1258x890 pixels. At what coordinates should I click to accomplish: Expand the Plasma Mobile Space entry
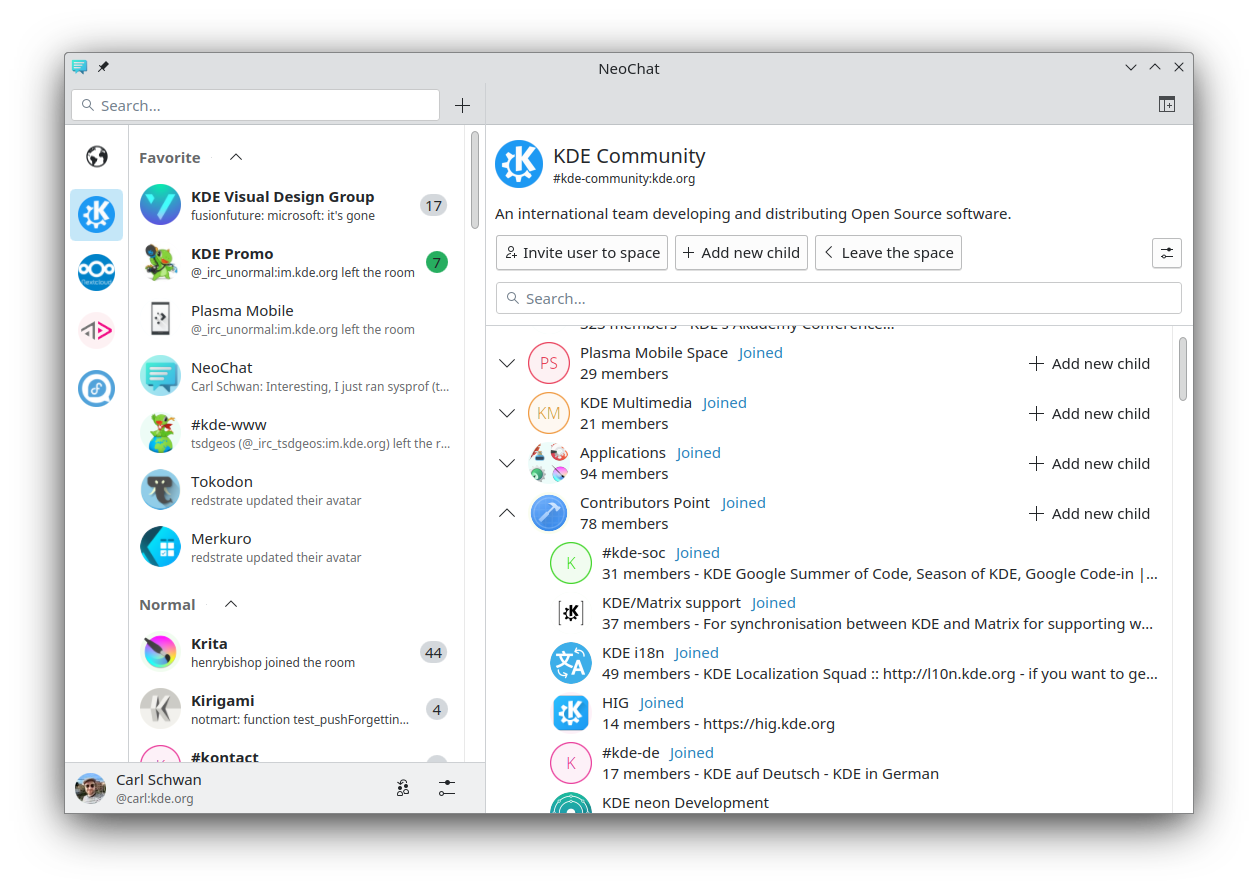pyautogui.click(x=507, y=363)
